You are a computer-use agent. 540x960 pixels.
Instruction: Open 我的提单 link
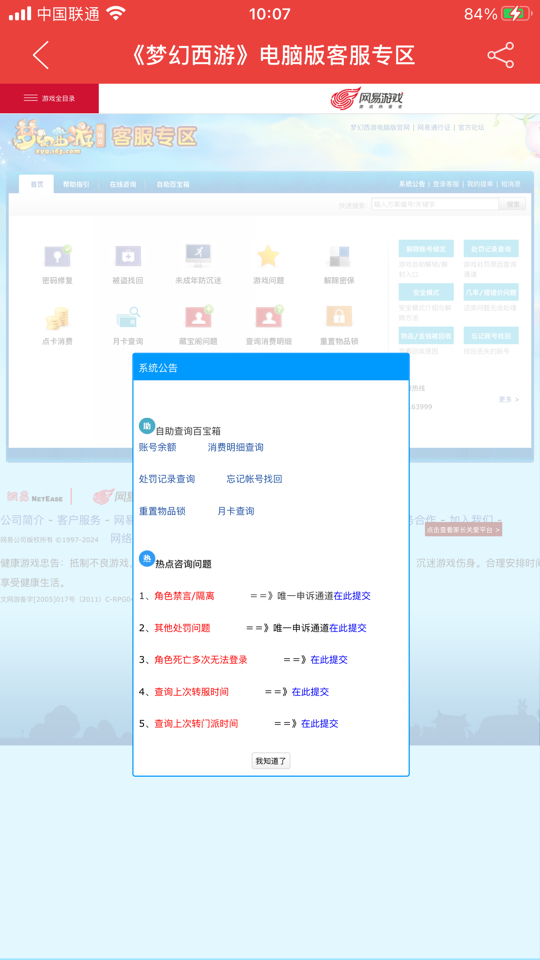point(480,184)
